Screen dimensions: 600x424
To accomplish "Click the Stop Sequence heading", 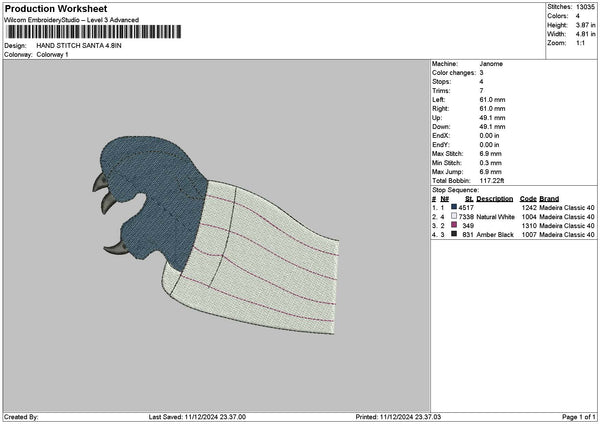I will [455, 189].
